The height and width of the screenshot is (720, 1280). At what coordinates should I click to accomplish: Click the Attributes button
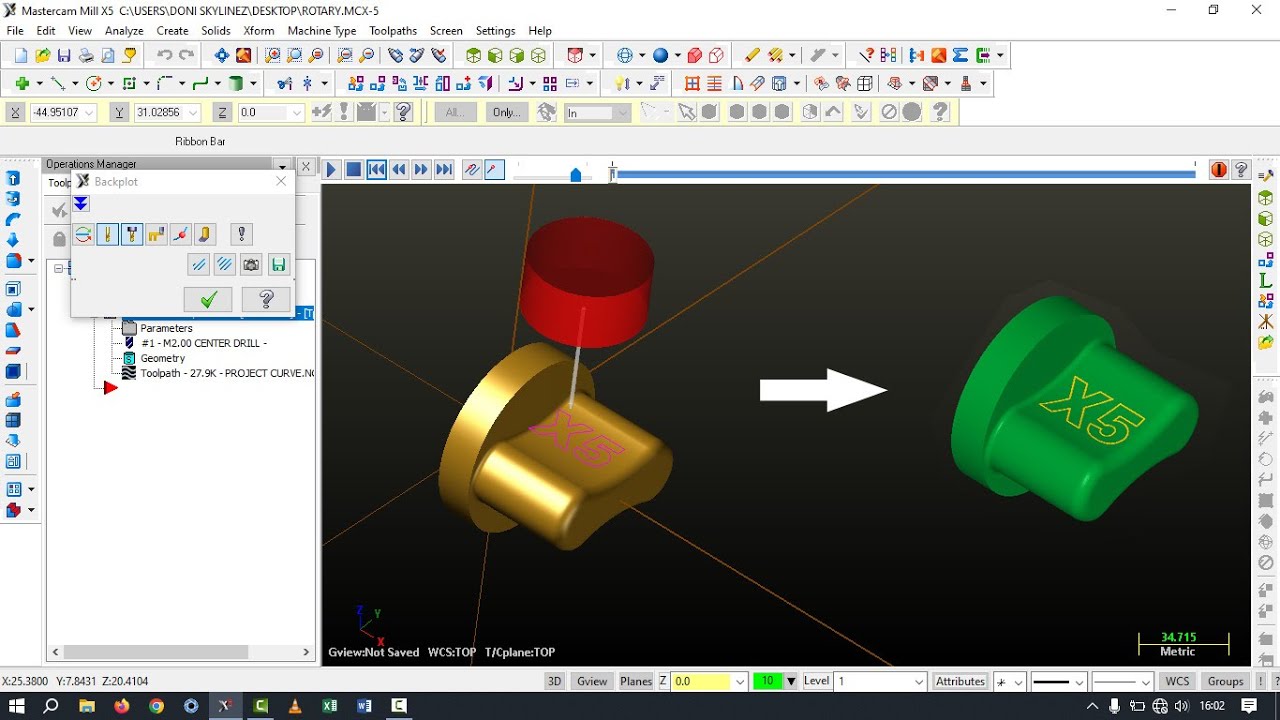[961, 681]
